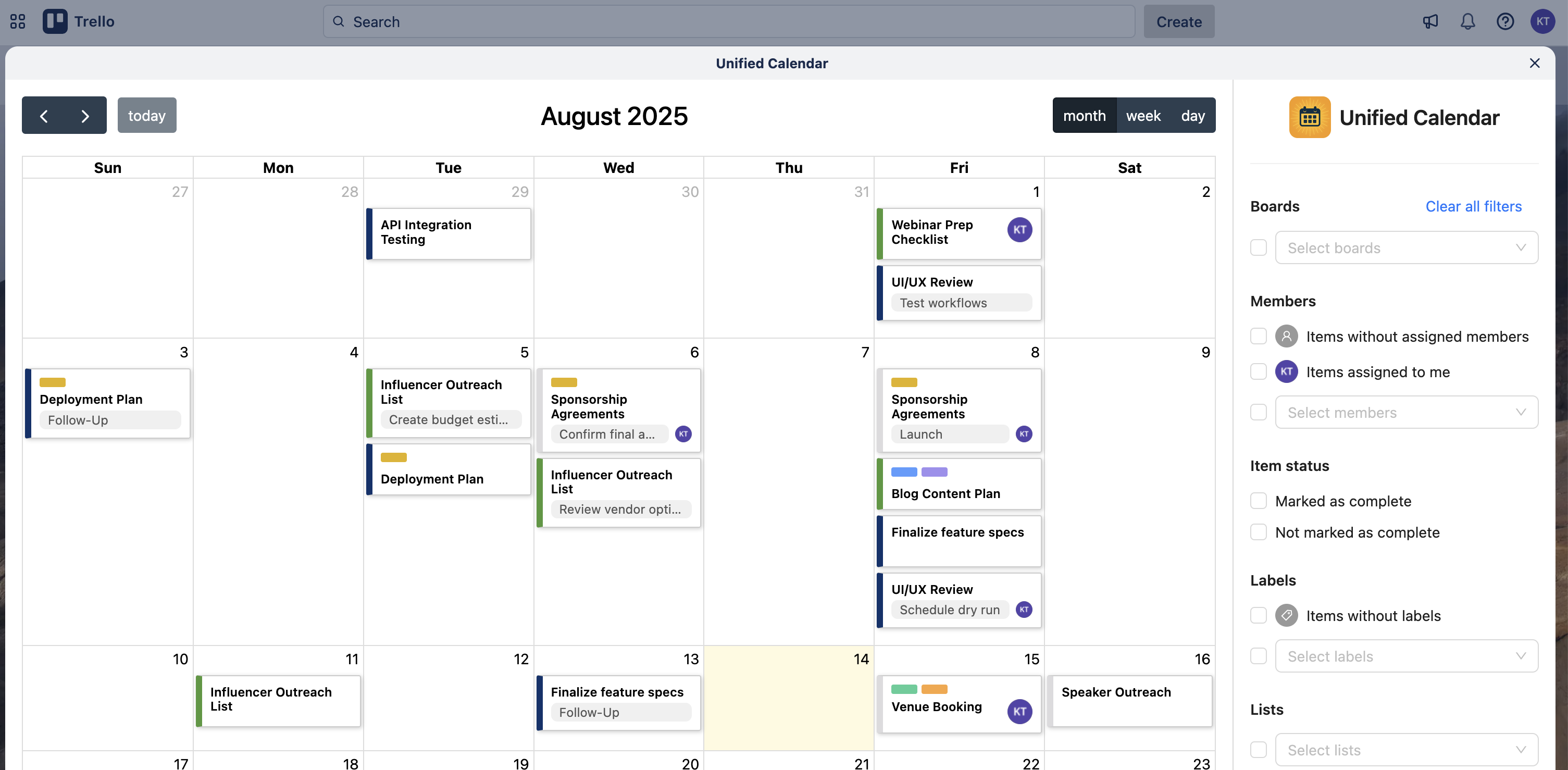Enable the Items assigned to me filter
The image size is (1568, 770).
(1259, 371)
